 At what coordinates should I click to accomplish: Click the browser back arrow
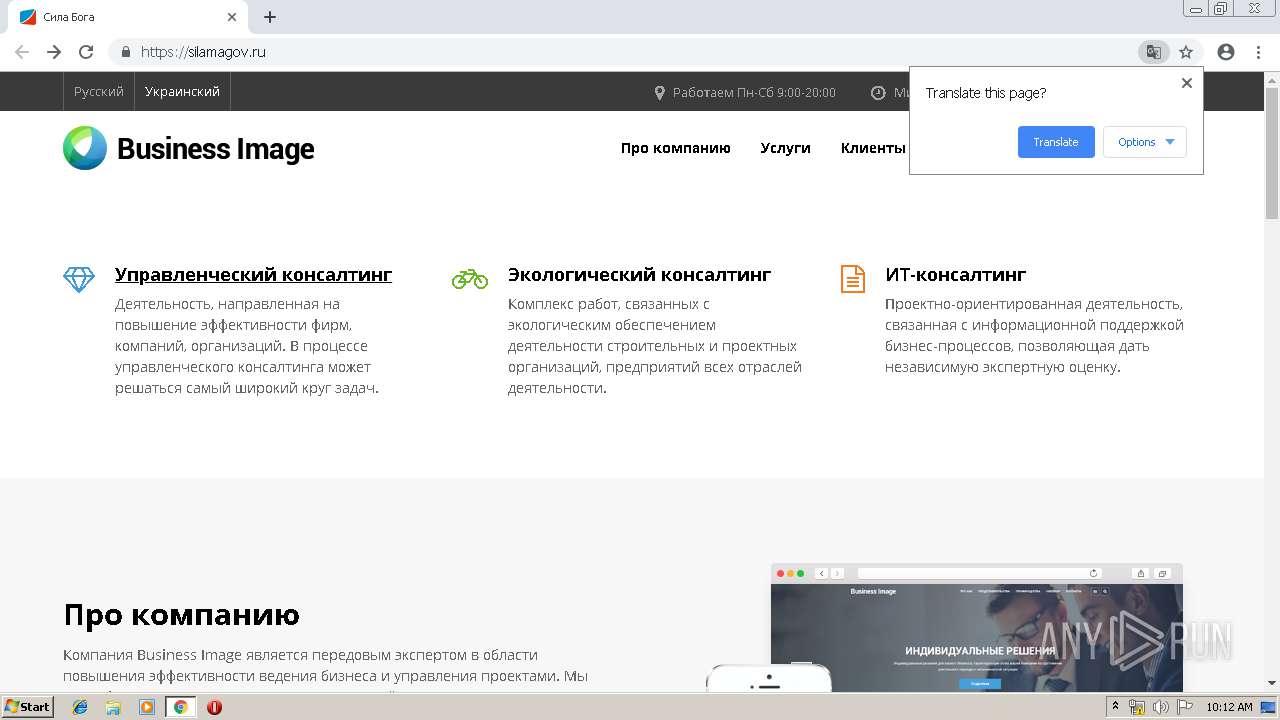pyautogui.click(x=22, y=52)
